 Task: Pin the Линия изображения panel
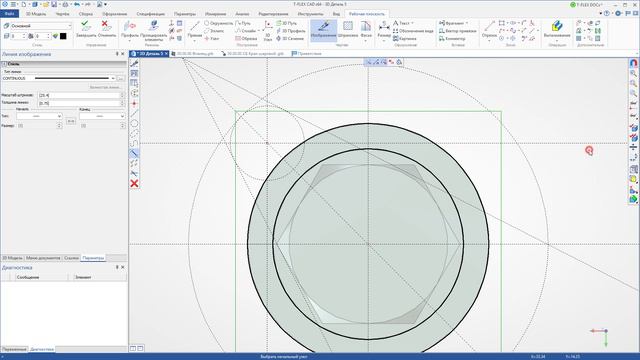pos(117,54)
